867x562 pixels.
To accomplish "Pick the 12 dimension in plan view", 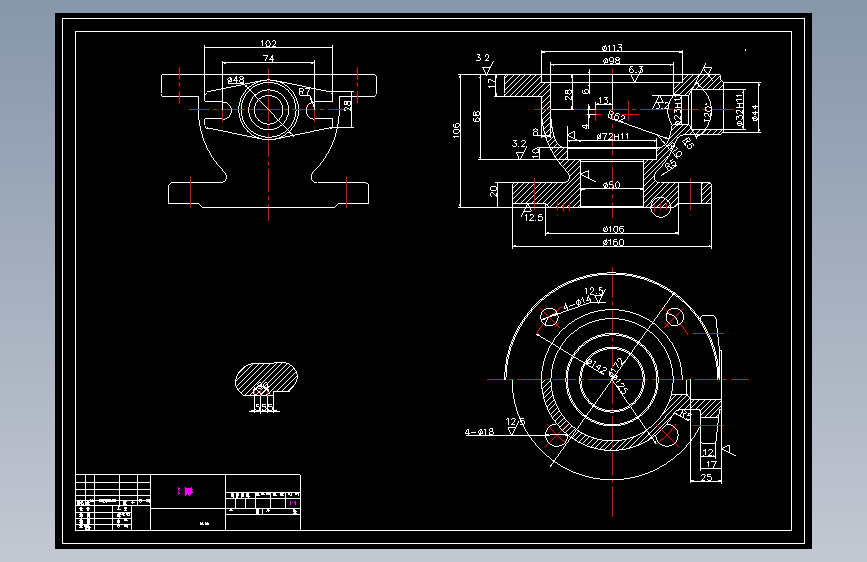I will [708, 452].
